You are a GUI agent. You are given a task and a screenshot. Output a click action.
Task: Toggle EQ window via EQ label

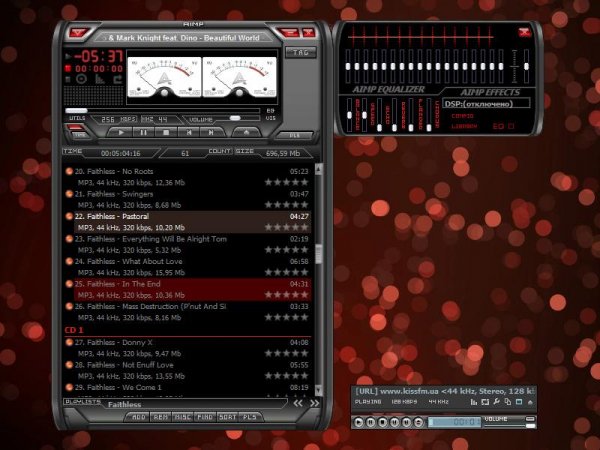click(x=271, y=111)
